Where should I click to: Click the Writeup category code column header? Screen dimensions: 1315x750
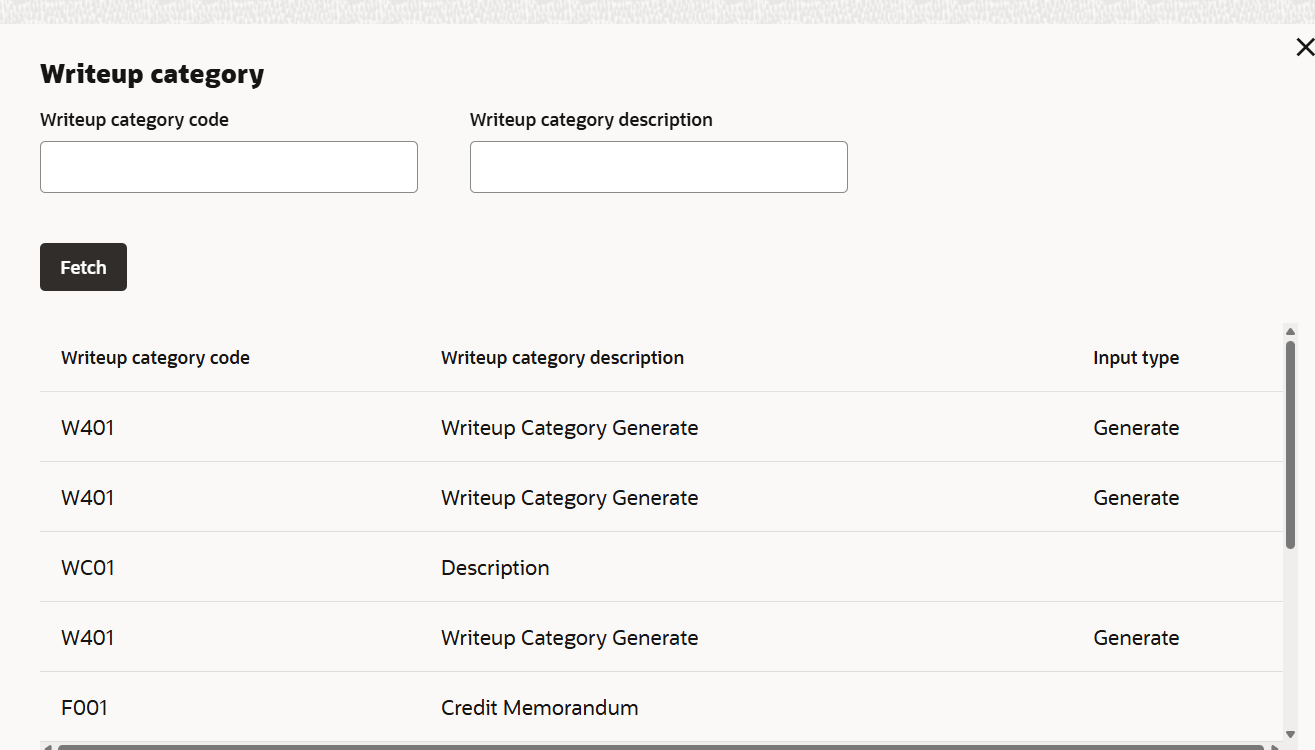pos(155,358)
